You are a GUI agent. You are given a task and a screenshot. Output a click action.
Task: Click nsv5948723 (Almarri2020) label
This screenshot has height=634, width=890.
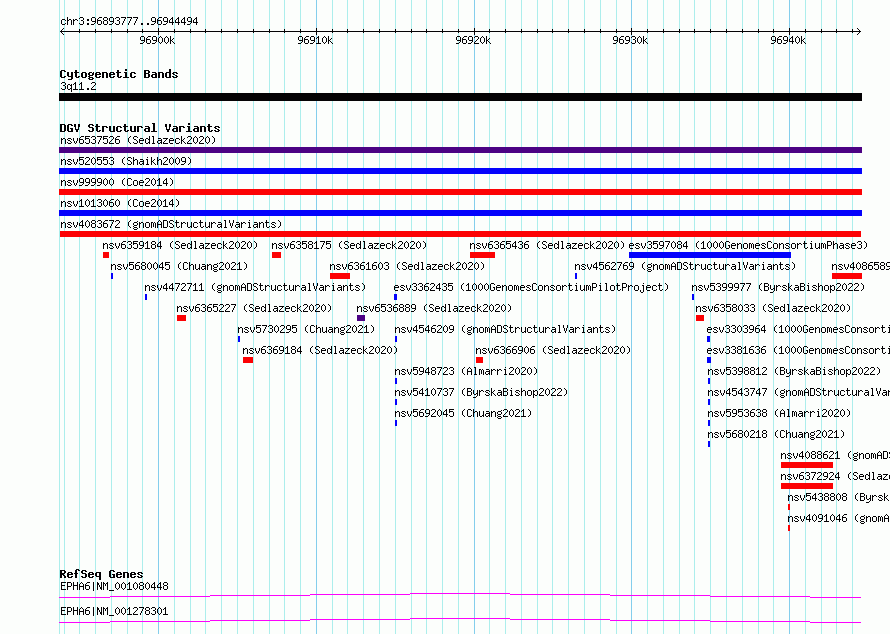pyautogui.click(x=466, y=371)
